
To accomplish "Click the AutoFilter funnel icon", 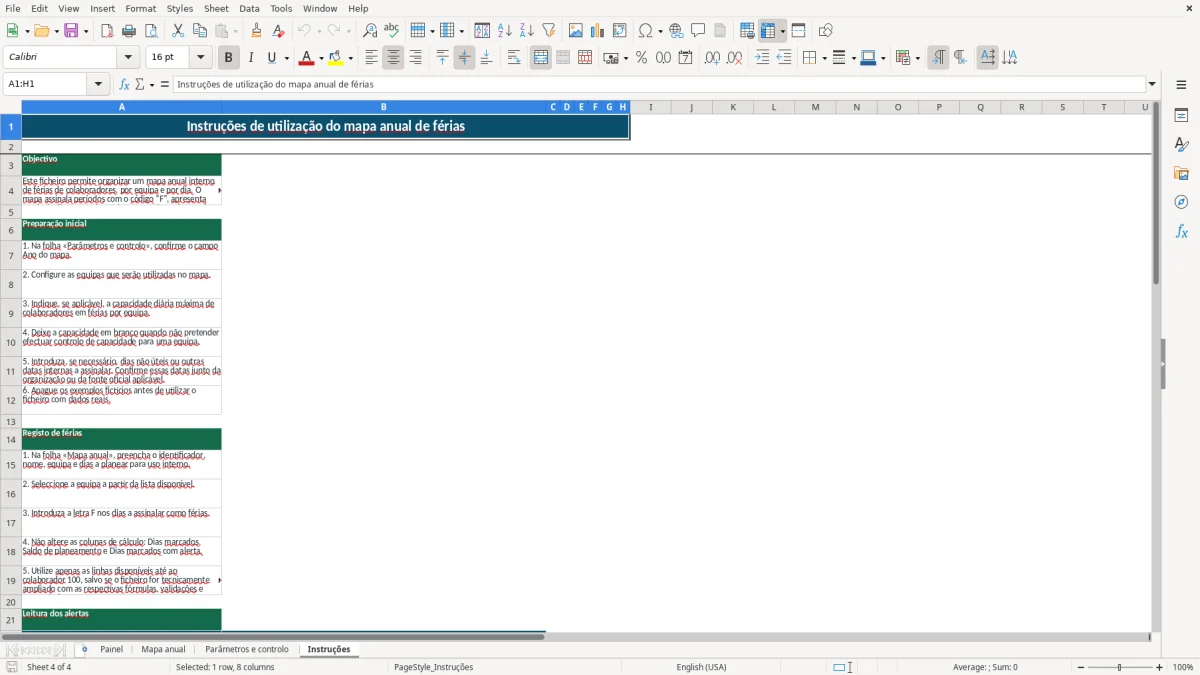I will (x=549, y=31).
